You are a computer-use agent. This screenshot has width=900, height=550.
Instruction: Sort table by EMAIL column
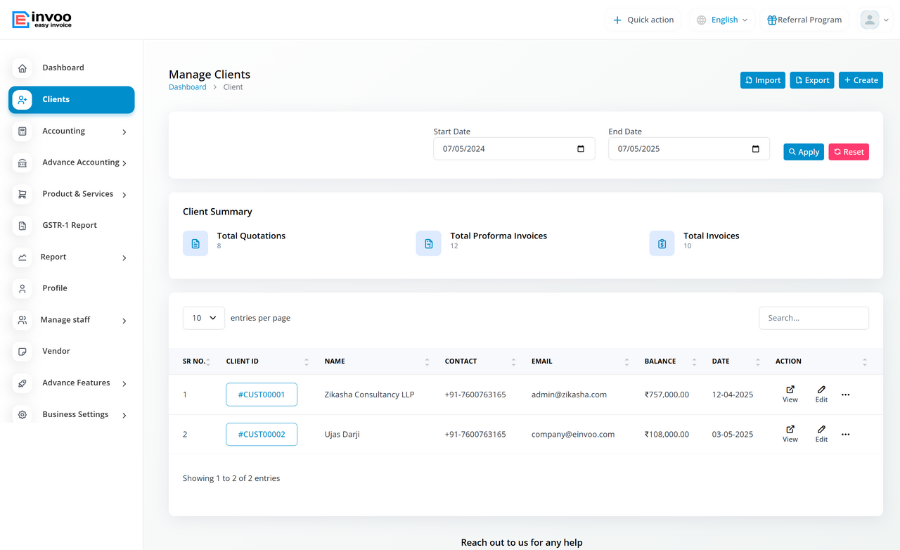[x=580, y=361]
